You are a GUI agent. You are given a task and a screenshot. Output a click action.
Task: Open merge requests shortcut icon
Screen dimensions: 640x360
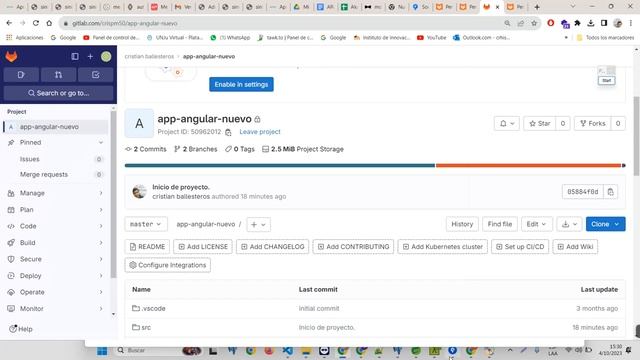[58, 75]
